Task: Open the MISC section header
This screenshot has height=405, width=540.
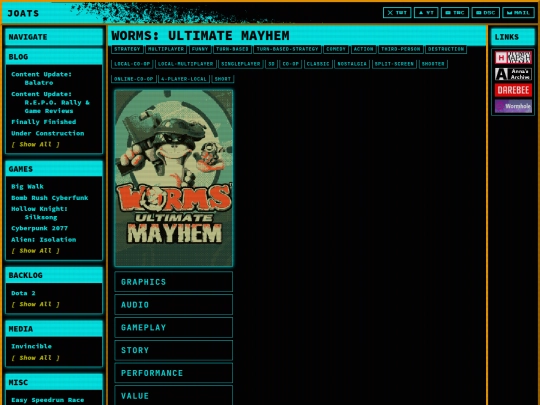Action: 54,382
